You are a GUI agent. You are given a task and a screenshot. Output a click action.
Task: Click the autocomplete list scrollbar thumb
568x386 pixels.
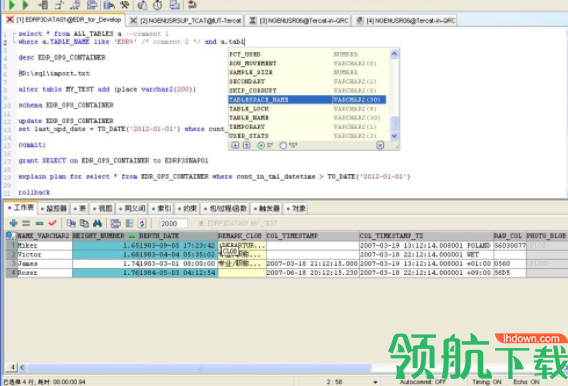point(394,123)
